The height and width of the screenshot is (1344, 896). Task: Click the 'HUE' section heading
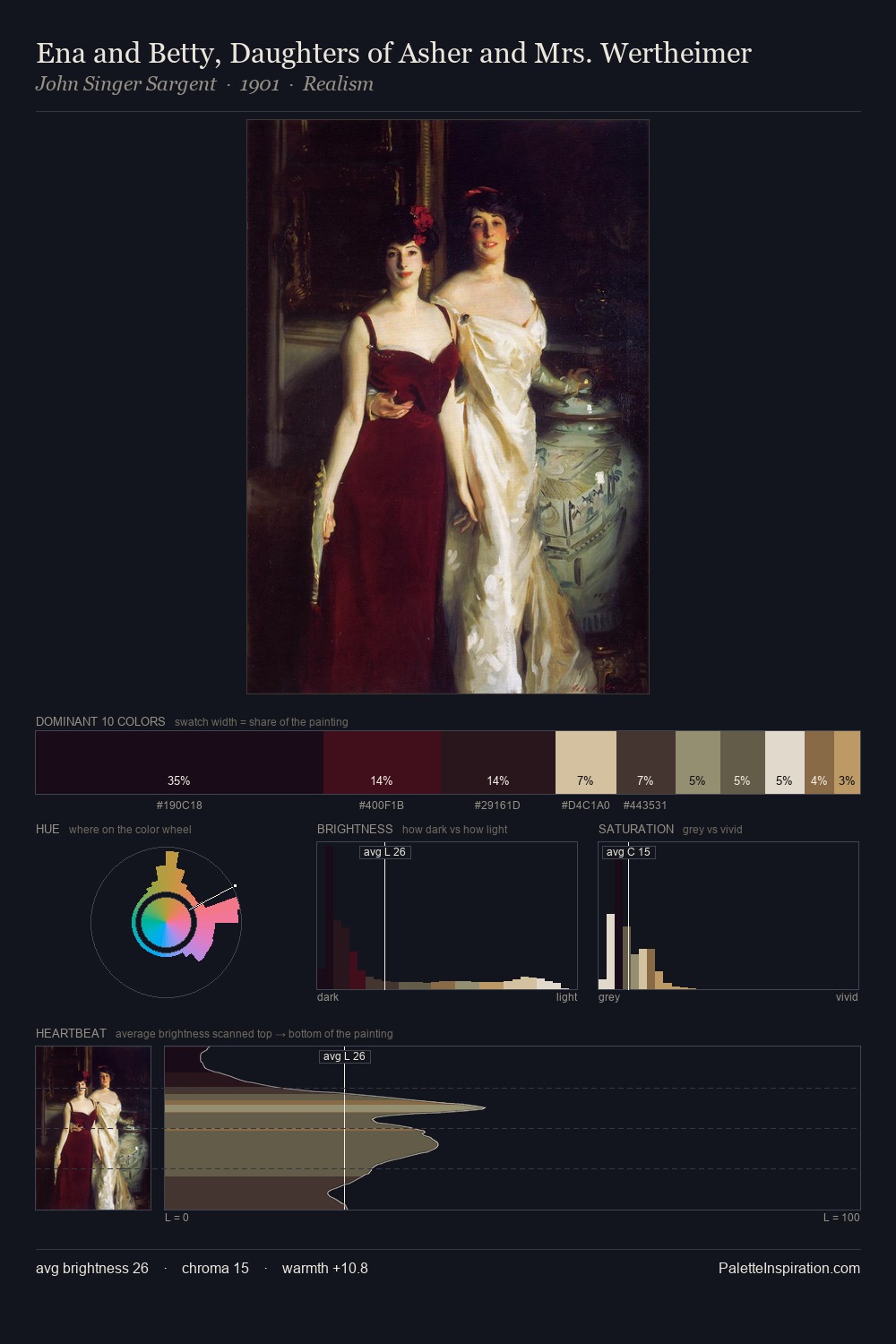47,829
